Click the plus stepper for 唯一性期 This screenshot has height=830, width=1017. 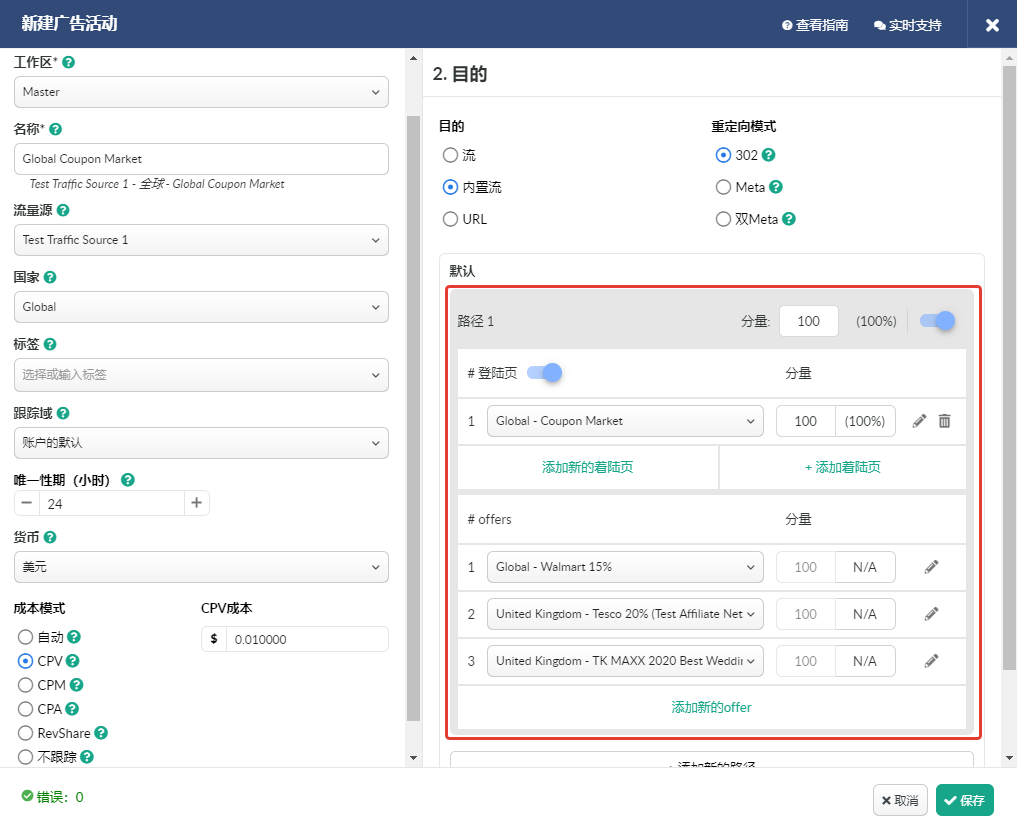click(x=197, y=503)
